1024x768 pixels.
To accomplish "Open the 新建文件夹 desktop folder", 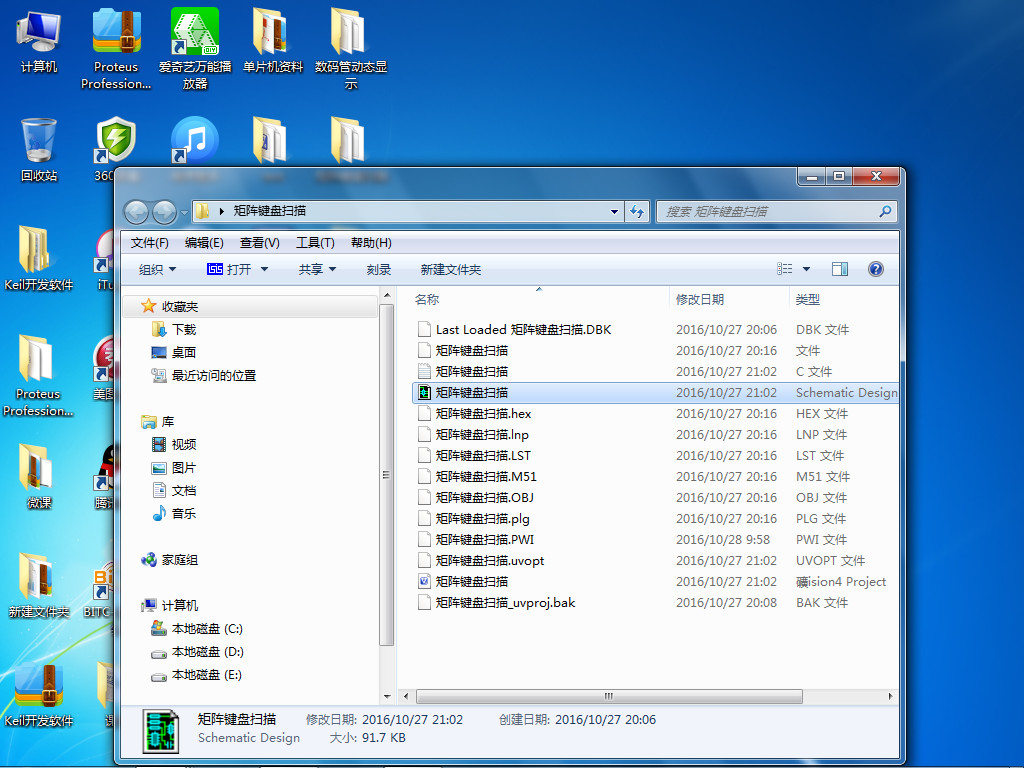I will tap(38, 585).
